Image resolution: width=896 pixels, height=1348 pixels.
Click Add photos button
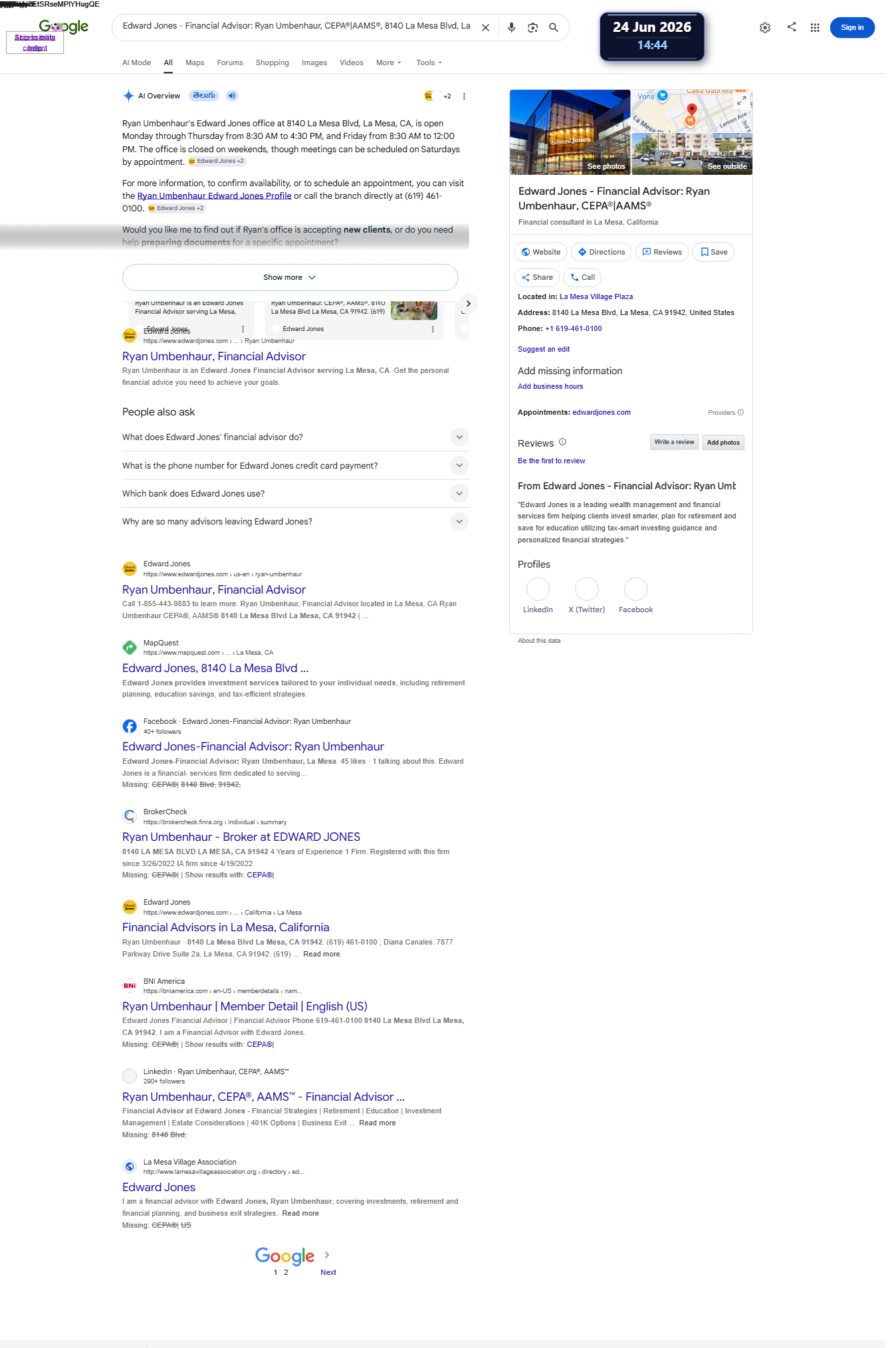(x=723, y=443)
